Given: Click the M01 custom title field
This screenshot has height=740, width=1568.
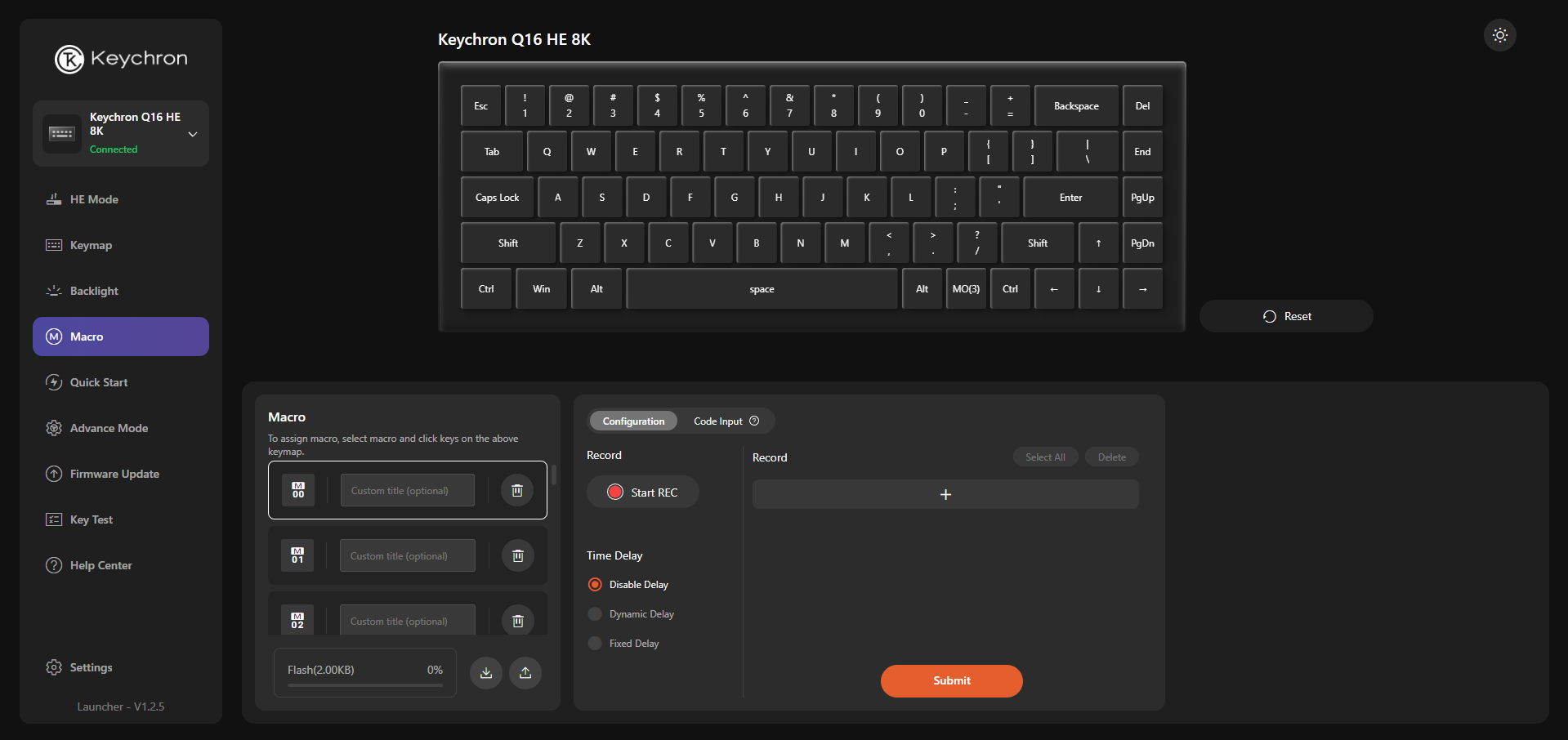Looking at the screenshot, I should (408, 555).
